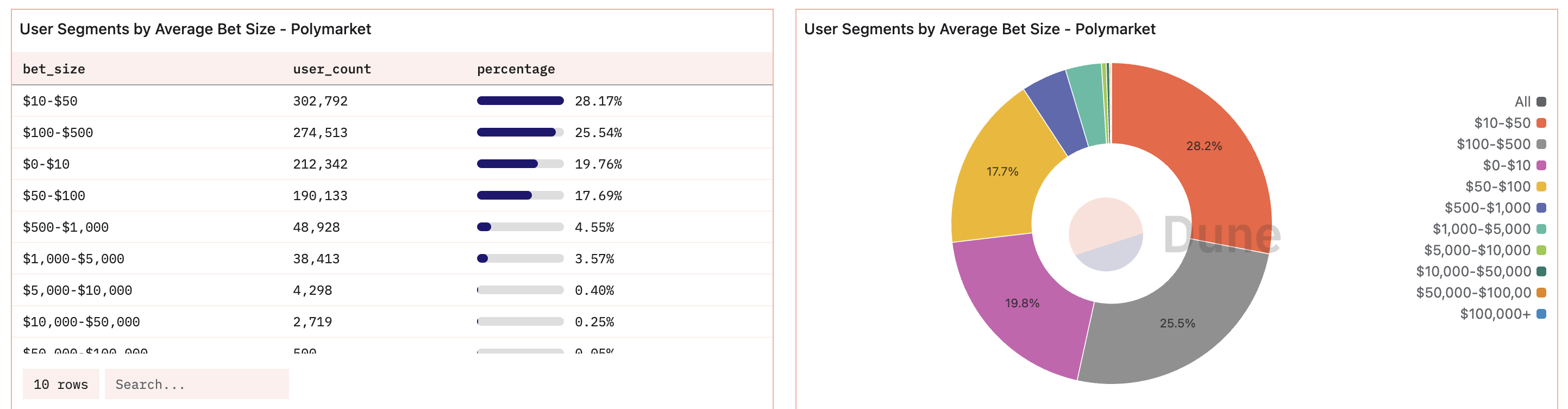Click the yellow $50-$100 legend swatch
This screenshot has width=1568, height=409.
pyautogui.click(x=1541, y=187)
